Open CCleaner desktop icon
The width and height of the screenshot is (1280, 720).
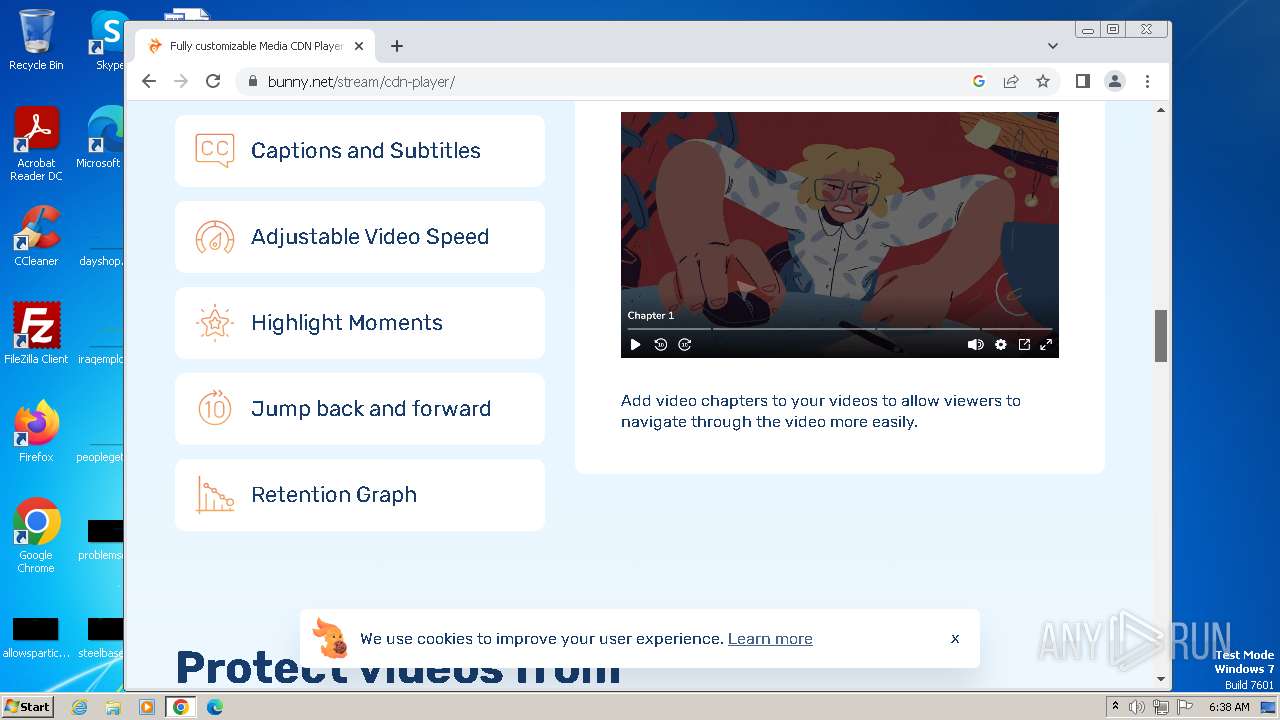point(36,237)
